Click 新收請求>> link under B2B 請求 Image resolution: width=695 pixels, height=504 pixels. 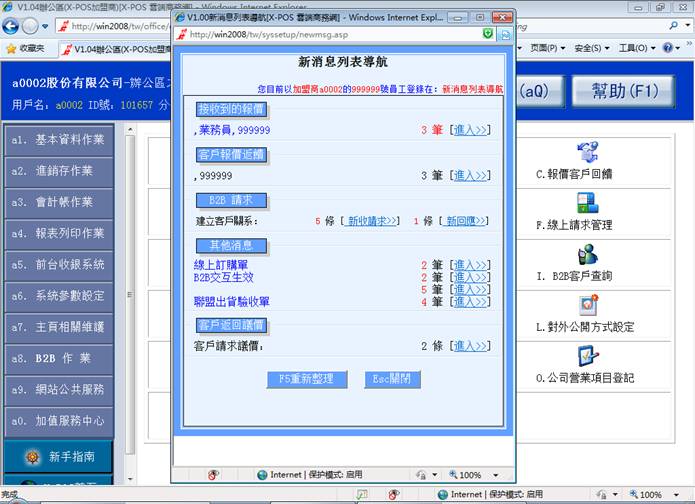point(372,221)
